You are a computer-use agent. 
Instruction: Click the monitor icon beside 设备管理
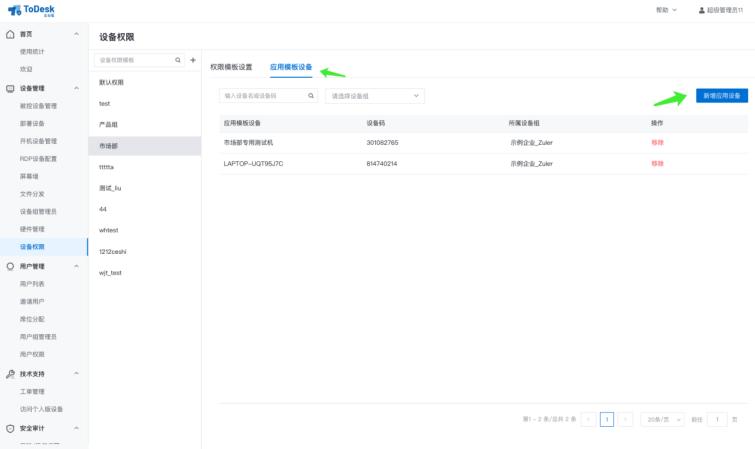click(x=10, y=88)
